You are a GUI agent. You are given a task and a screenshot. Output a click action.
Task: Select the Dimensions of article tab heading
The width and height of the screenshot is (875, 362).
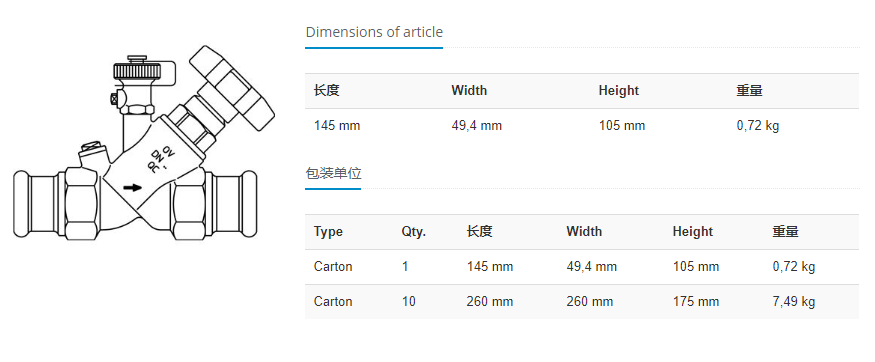coord(374,32)
